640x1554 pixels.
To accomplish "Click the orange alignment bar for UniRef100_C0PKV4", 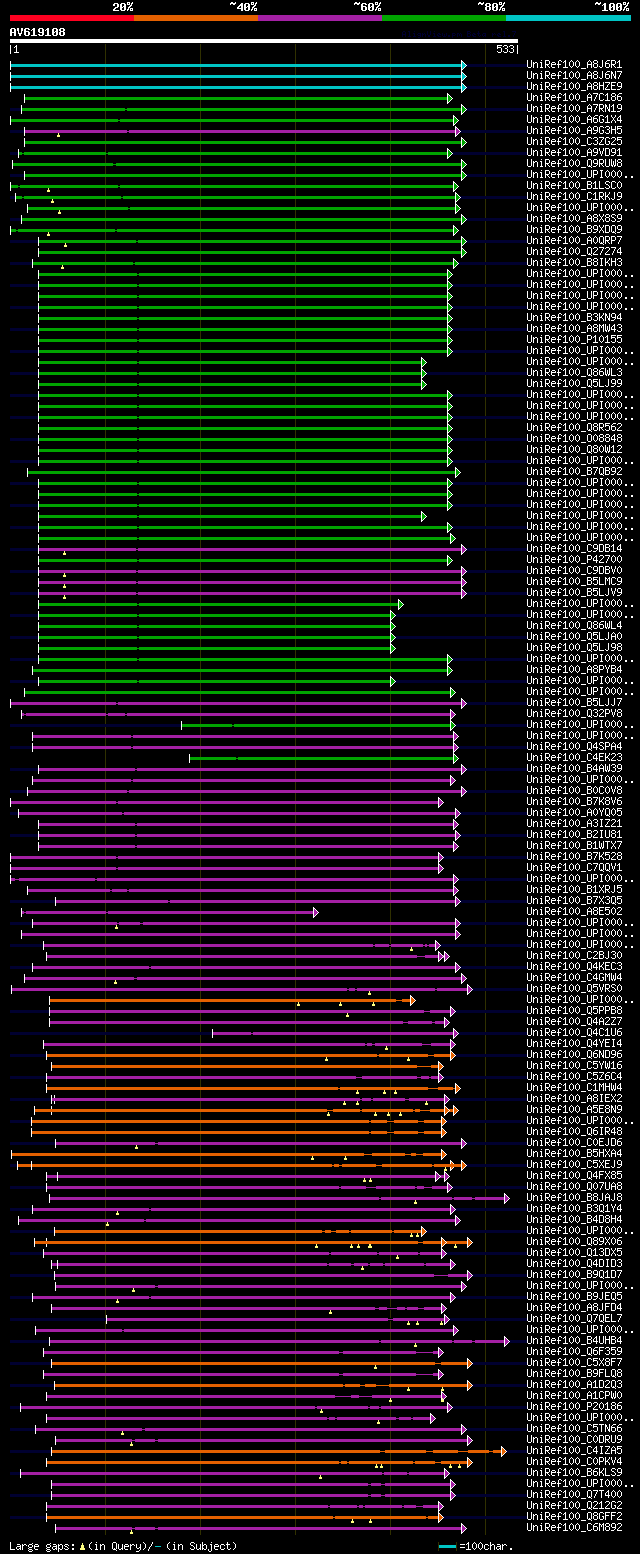I will click(x=260, y=1462).
